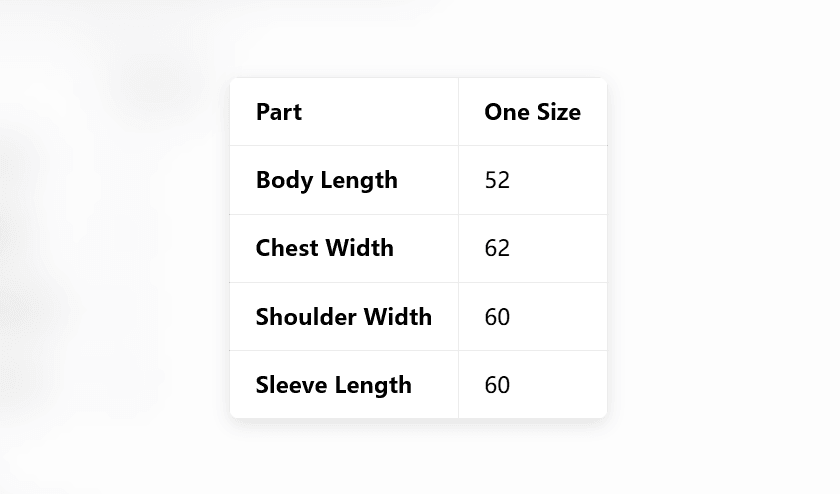Screen dimensions: 840x494
Task: Click the value 52 for Body Length
Action: tap(497, 180)
